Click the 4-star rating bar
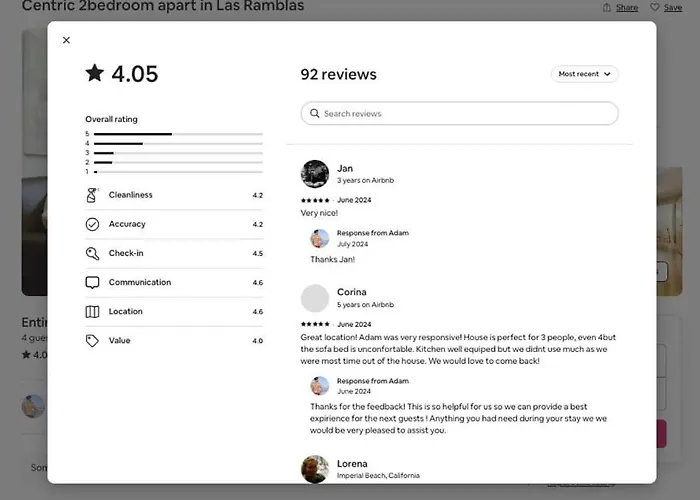700x500 pixels. (178, 144)
